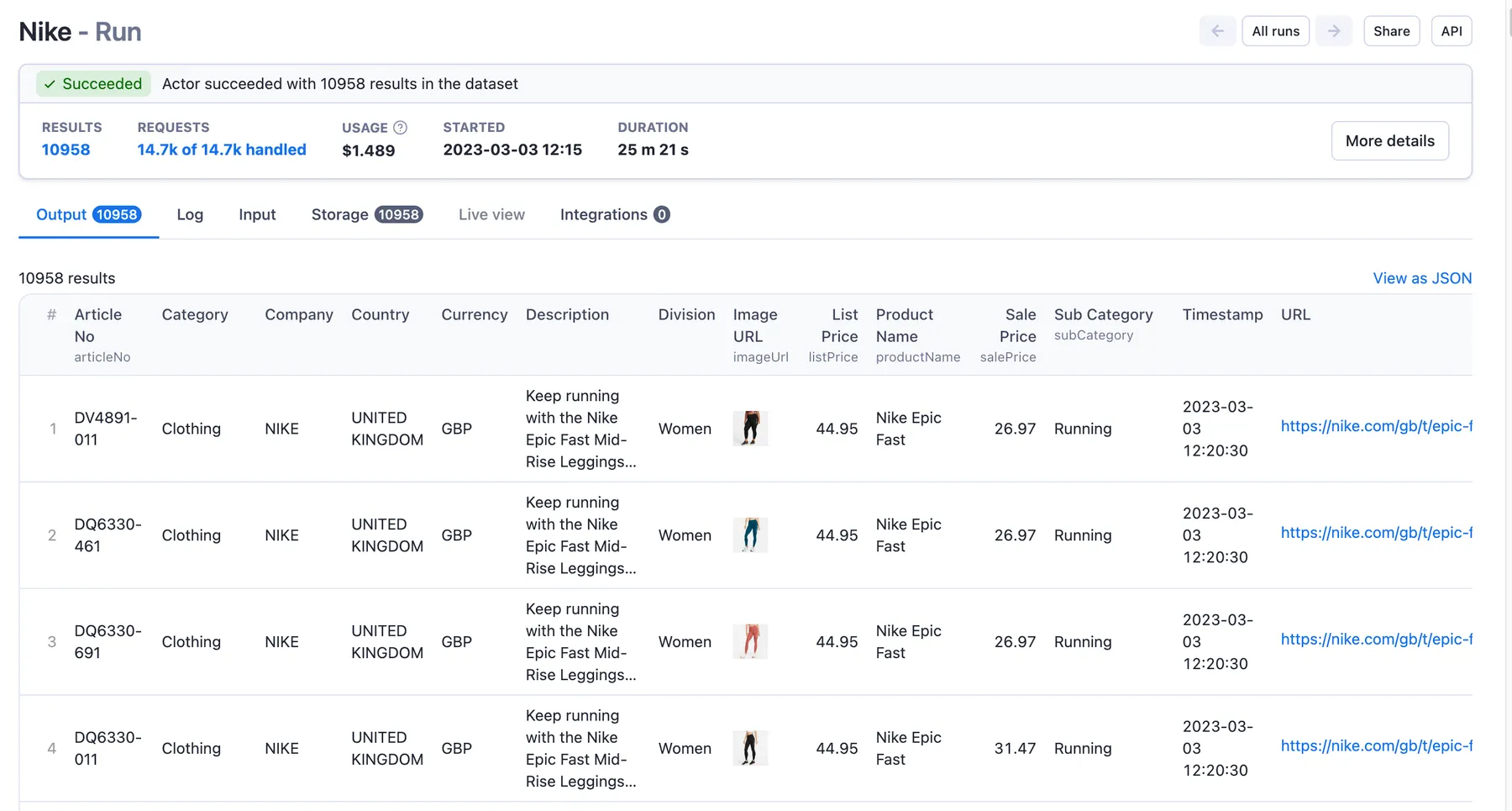Click the Running sub category in row 2
The width and height of the screenshot is (1512, 811).
click(x=1083, y=535)
